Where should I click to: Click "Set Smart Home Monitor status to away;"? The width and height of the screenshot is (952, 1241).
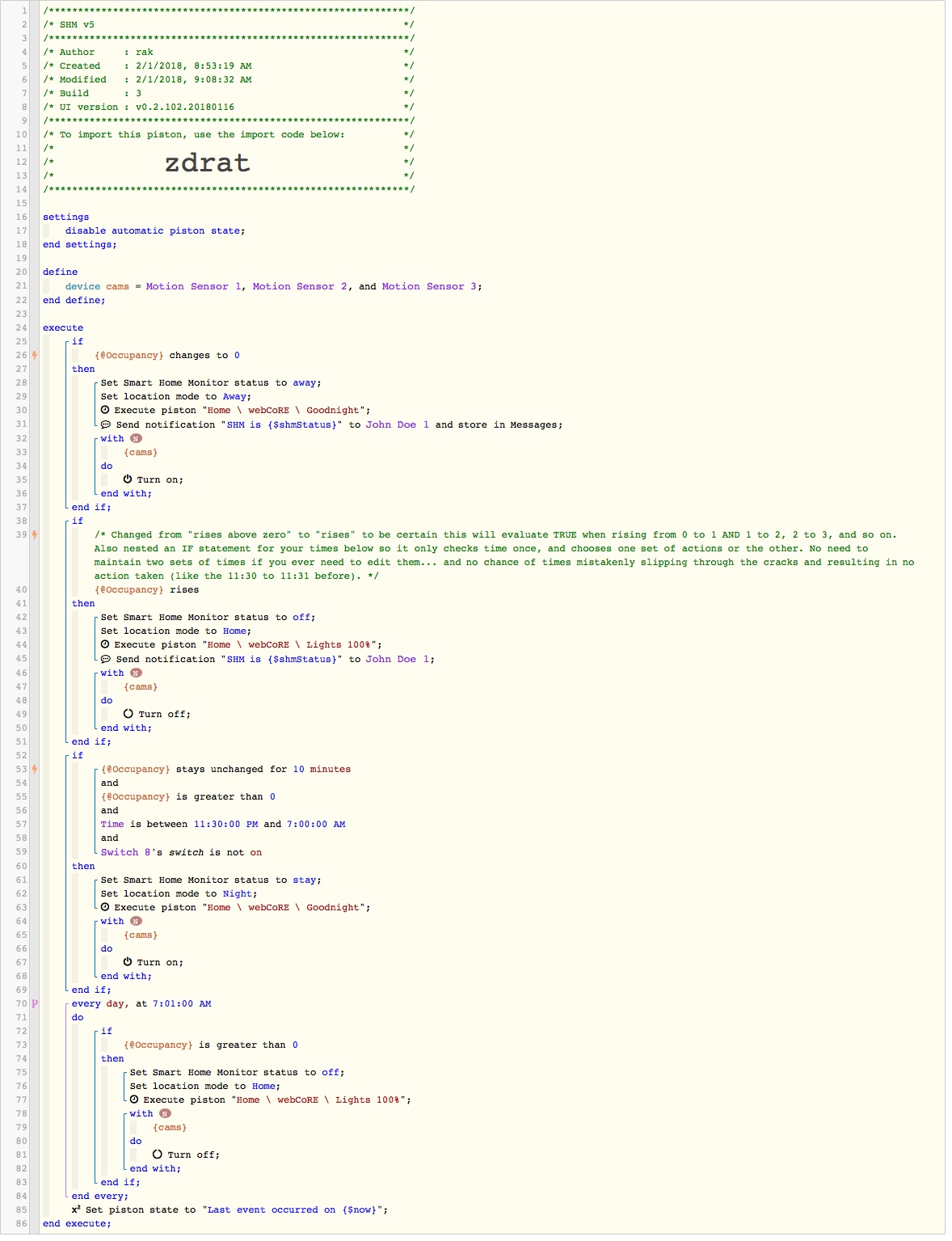tap(211, 383)
